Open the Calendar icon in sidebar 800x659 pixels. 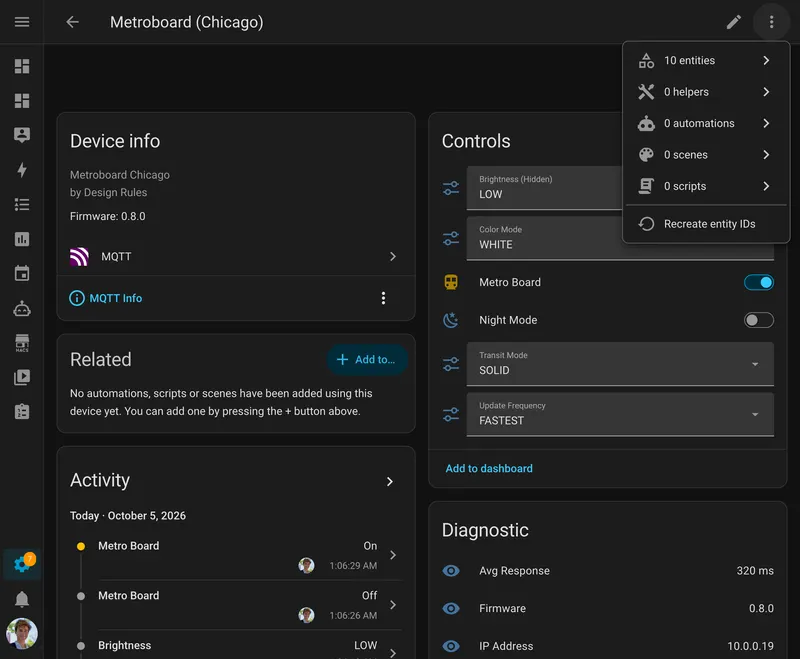tap(21, 273)
